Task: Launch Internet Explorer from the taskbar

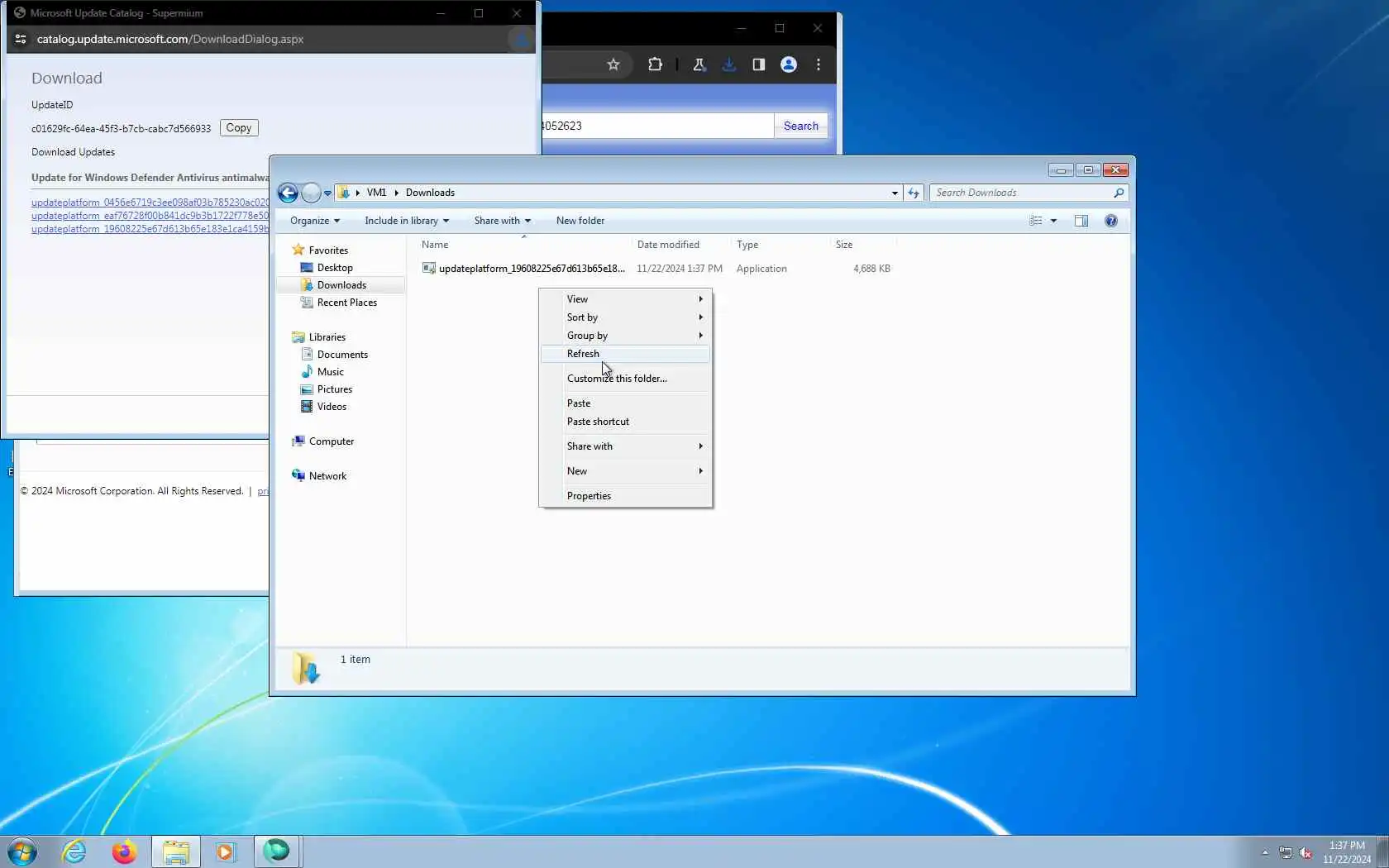Action: 74,851
